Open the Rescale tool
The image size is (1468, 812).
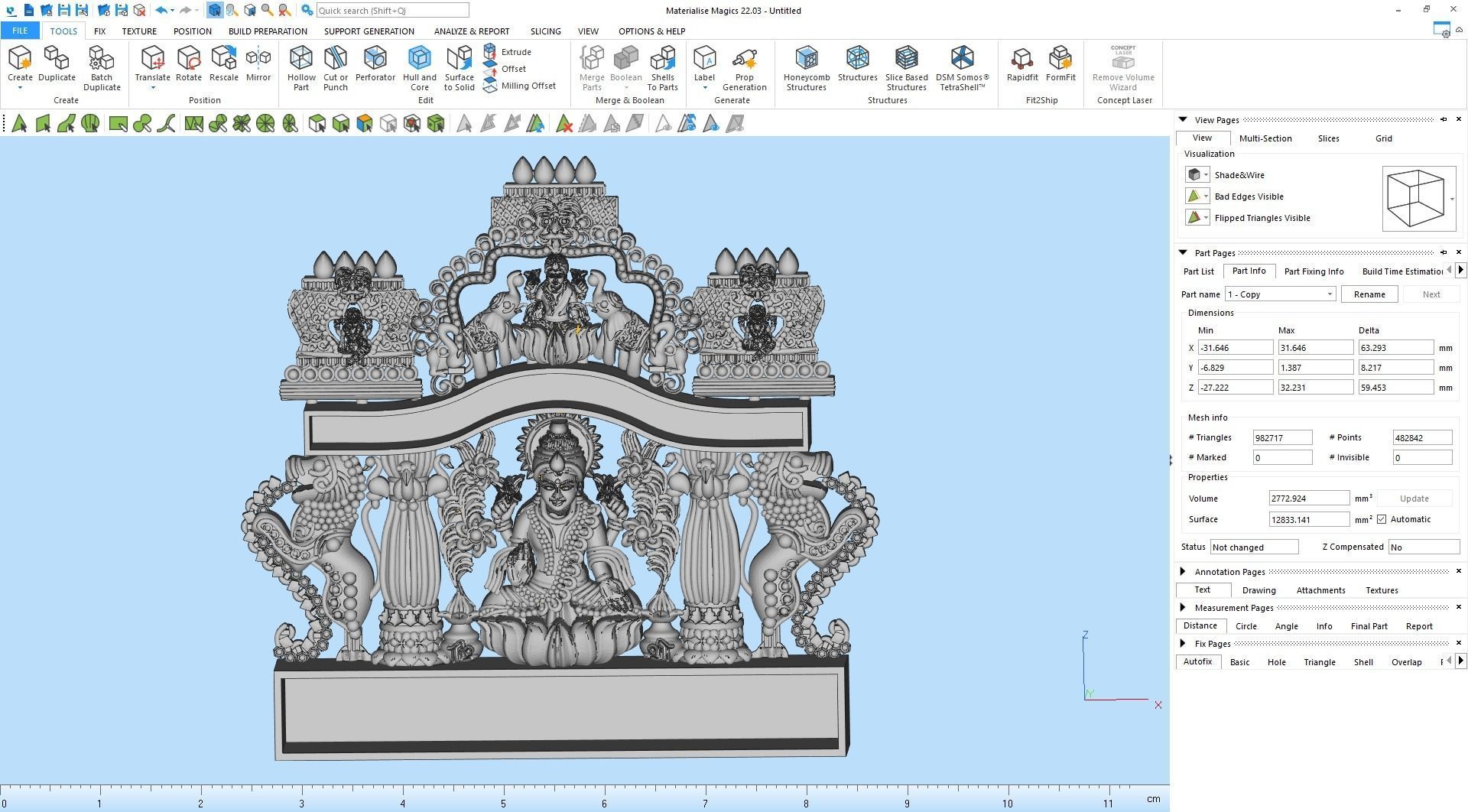223,63
